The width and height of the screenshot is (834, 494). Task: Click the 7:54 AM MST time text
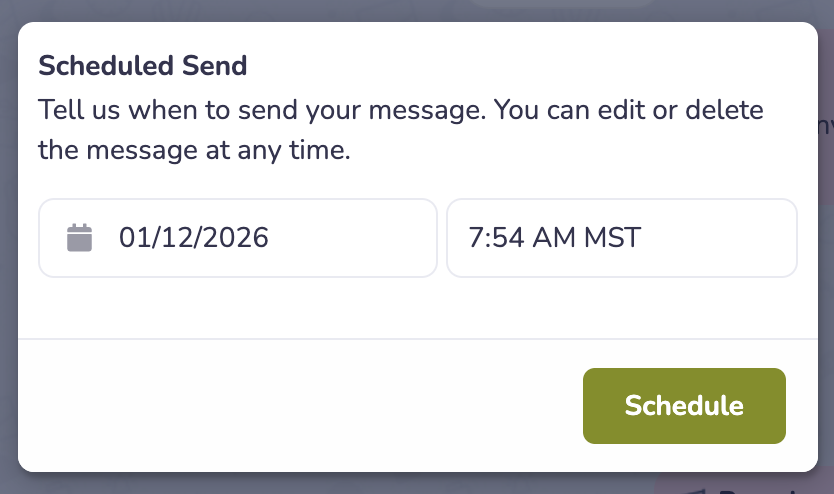tap(554, 238)
